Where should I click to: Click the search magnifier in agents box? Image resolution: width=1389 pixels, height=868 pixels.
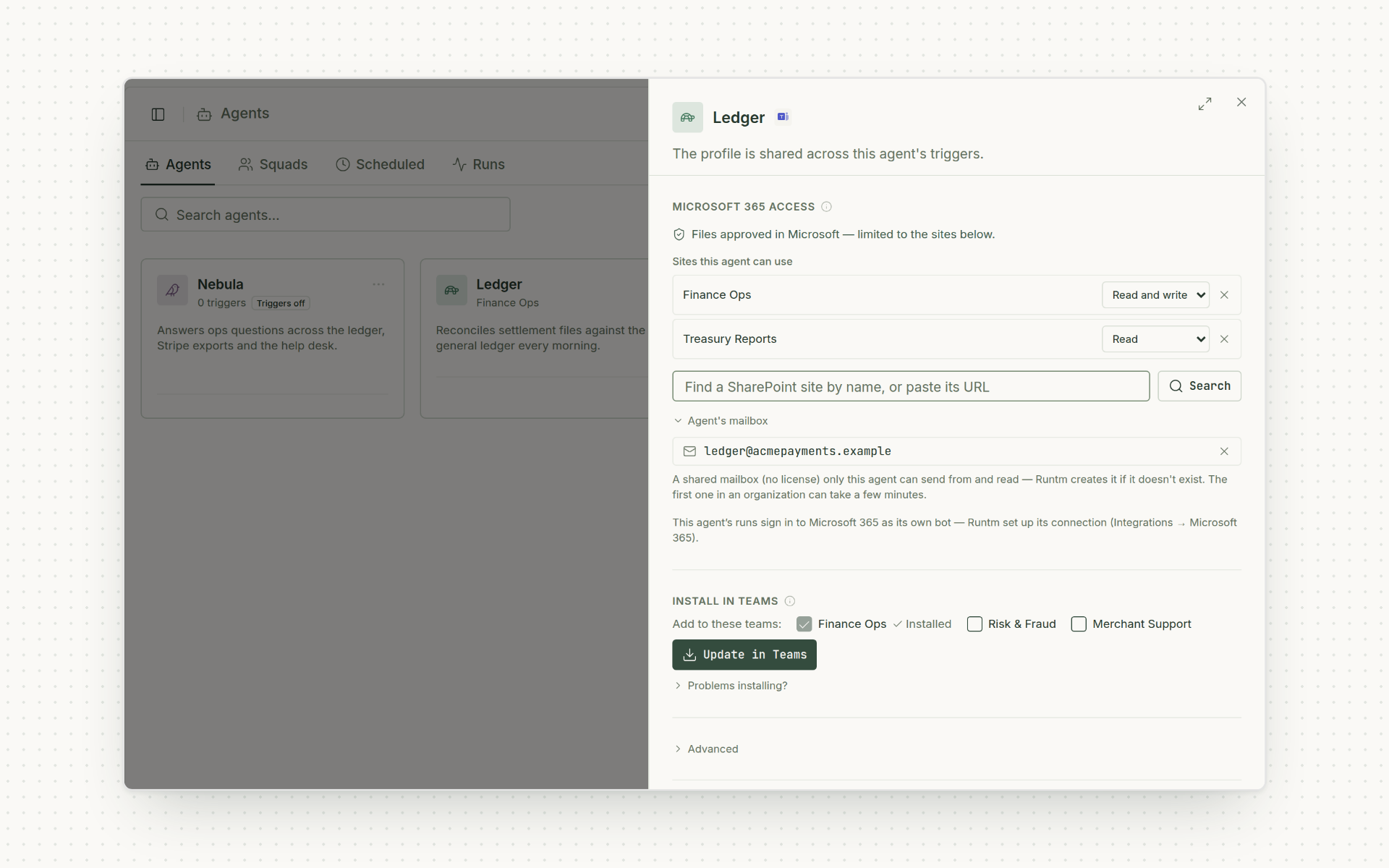click(162, 215)
